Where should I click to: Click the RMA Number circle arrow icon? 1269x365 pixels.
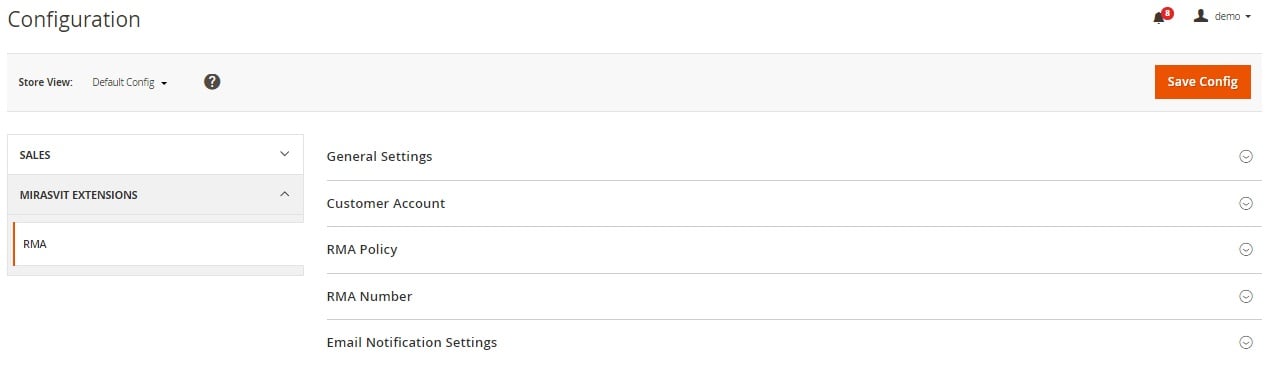tap(1246, 296)
